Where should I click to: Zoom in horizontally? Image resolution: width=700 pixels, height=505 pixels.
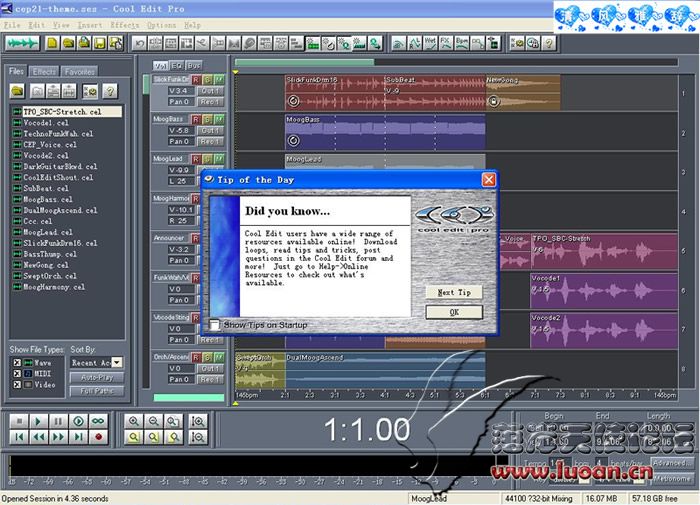tap(133, 421)
